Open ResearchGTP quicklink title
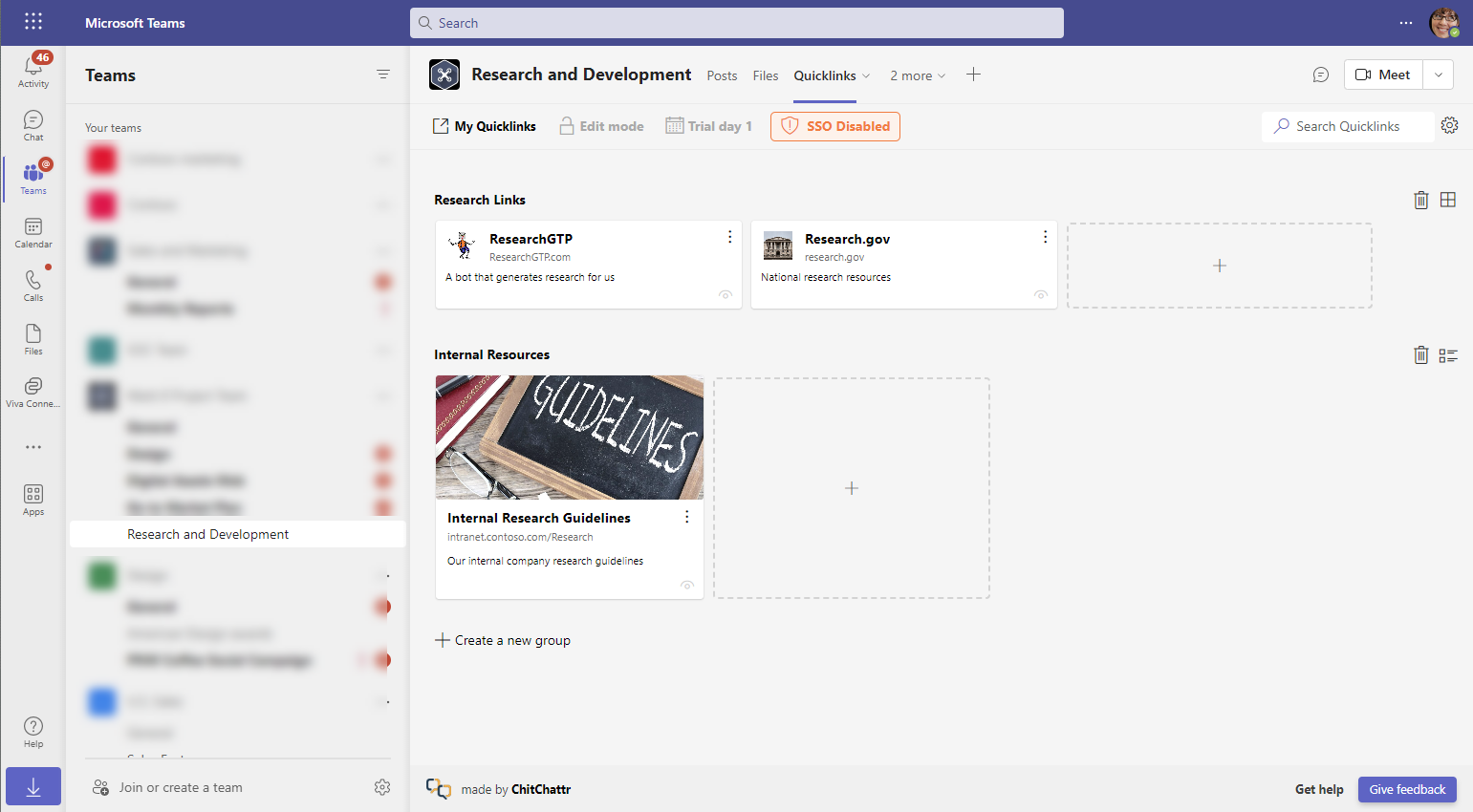 coord(531,239)
